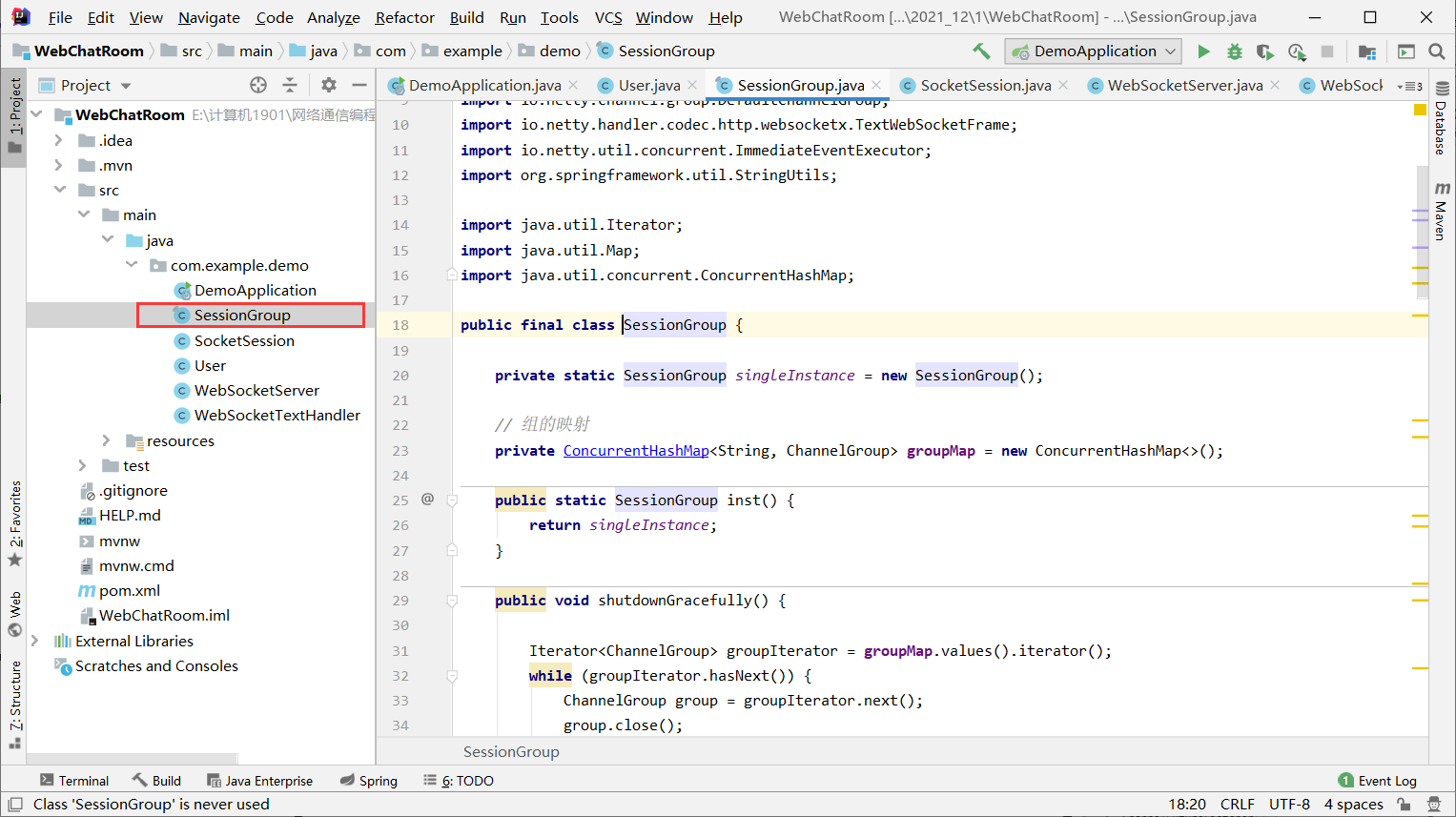The height and width of the screenshot is (817, 1456).
Task: Change the CRLF line separator setting
Action: coord(1237,804)
